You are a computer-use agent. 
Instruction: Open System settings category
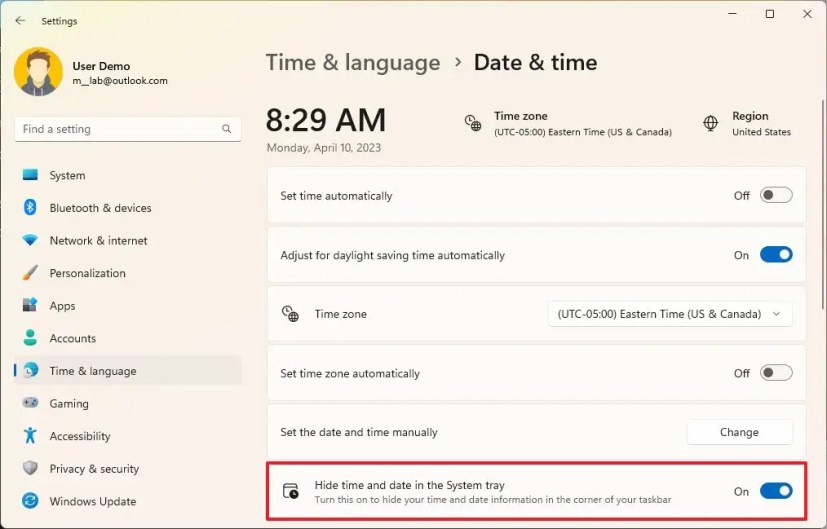pos(128,175)
